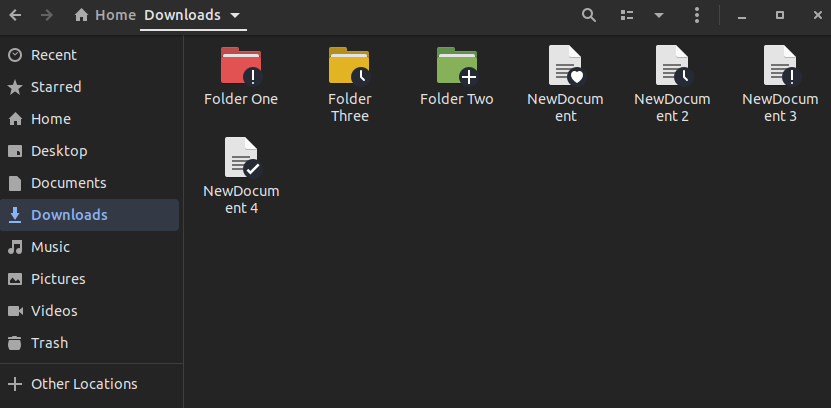
Task: Open the green Folder Two icon
Action: pyautogui.click(x=456, y=66)
